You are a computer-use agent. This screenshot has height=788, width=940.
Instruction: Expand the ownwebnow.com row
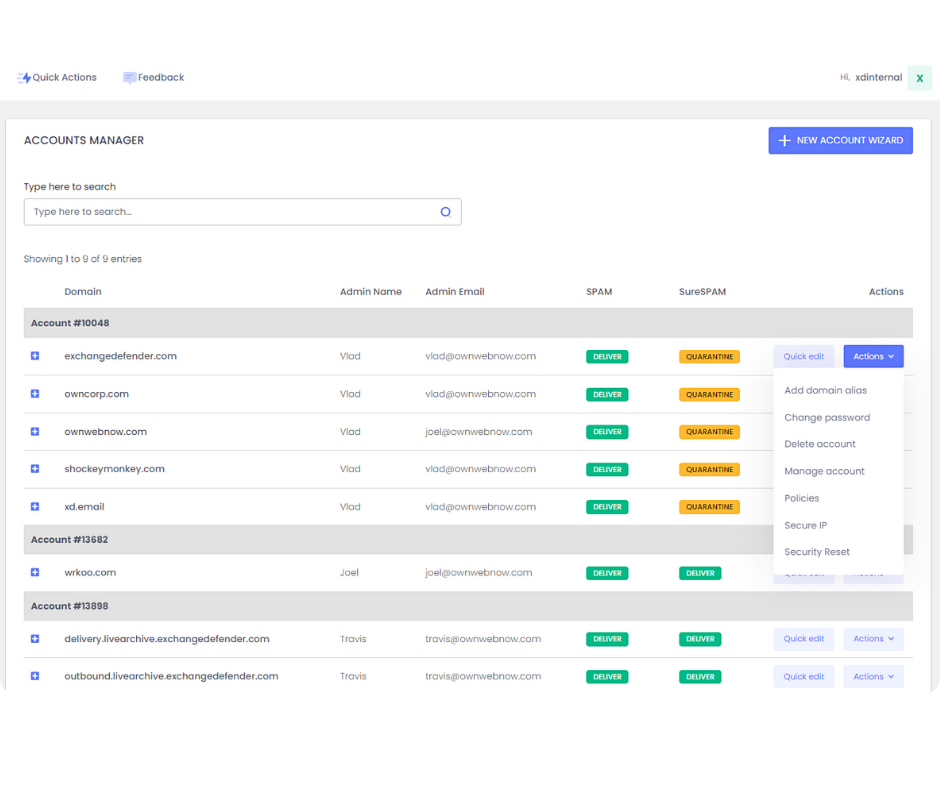tap(35, 432)
